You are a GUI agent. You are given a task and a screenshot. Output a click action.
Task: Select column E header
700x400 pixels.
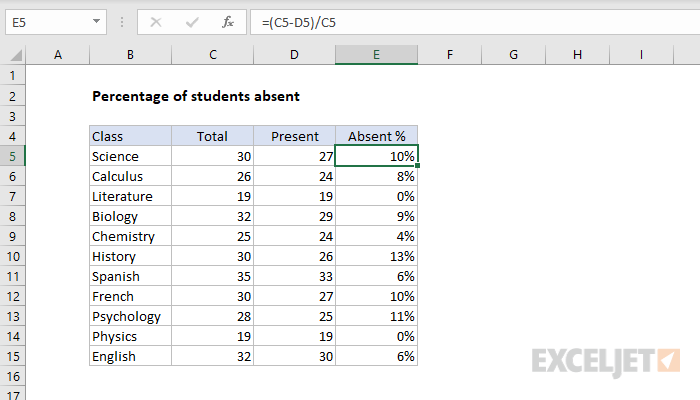coord(376,55)
